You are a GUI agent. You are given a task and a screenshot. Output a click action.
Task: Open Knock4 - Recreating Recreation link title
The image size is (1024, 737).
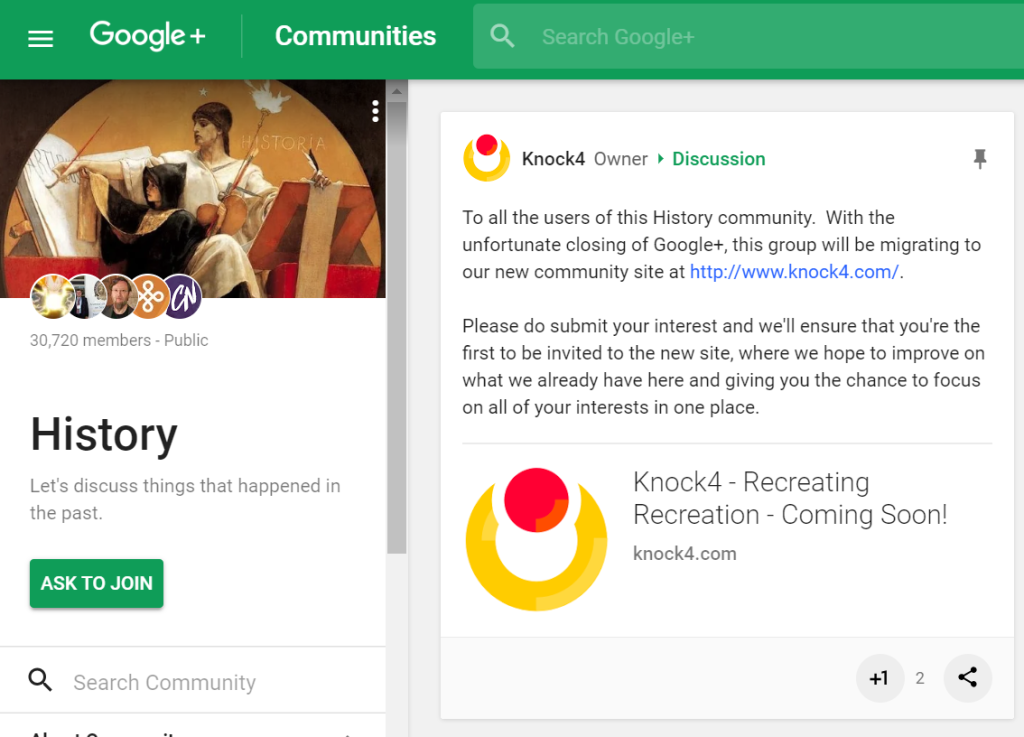(x=790, y=498)
